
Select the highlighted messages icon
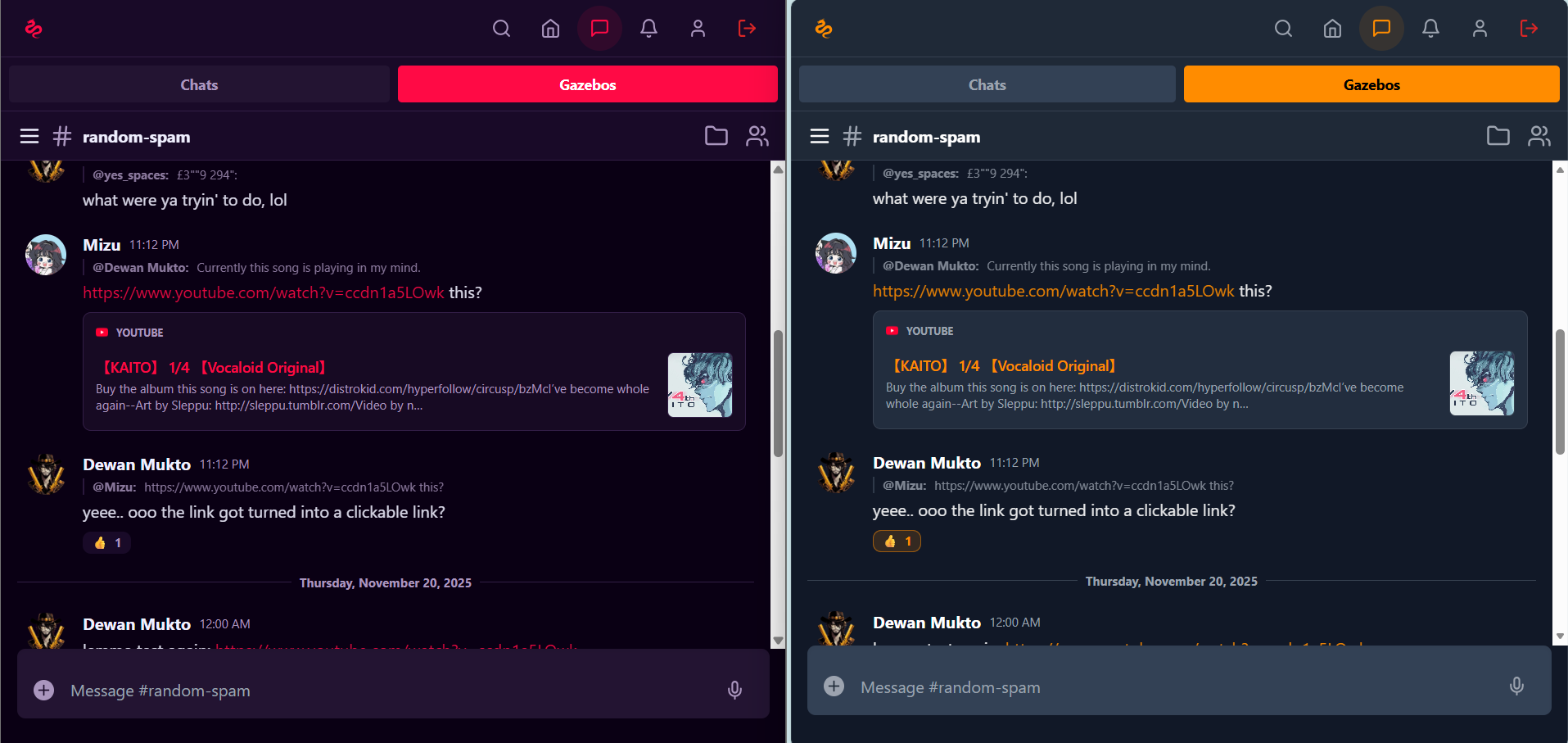coord(599,28)
